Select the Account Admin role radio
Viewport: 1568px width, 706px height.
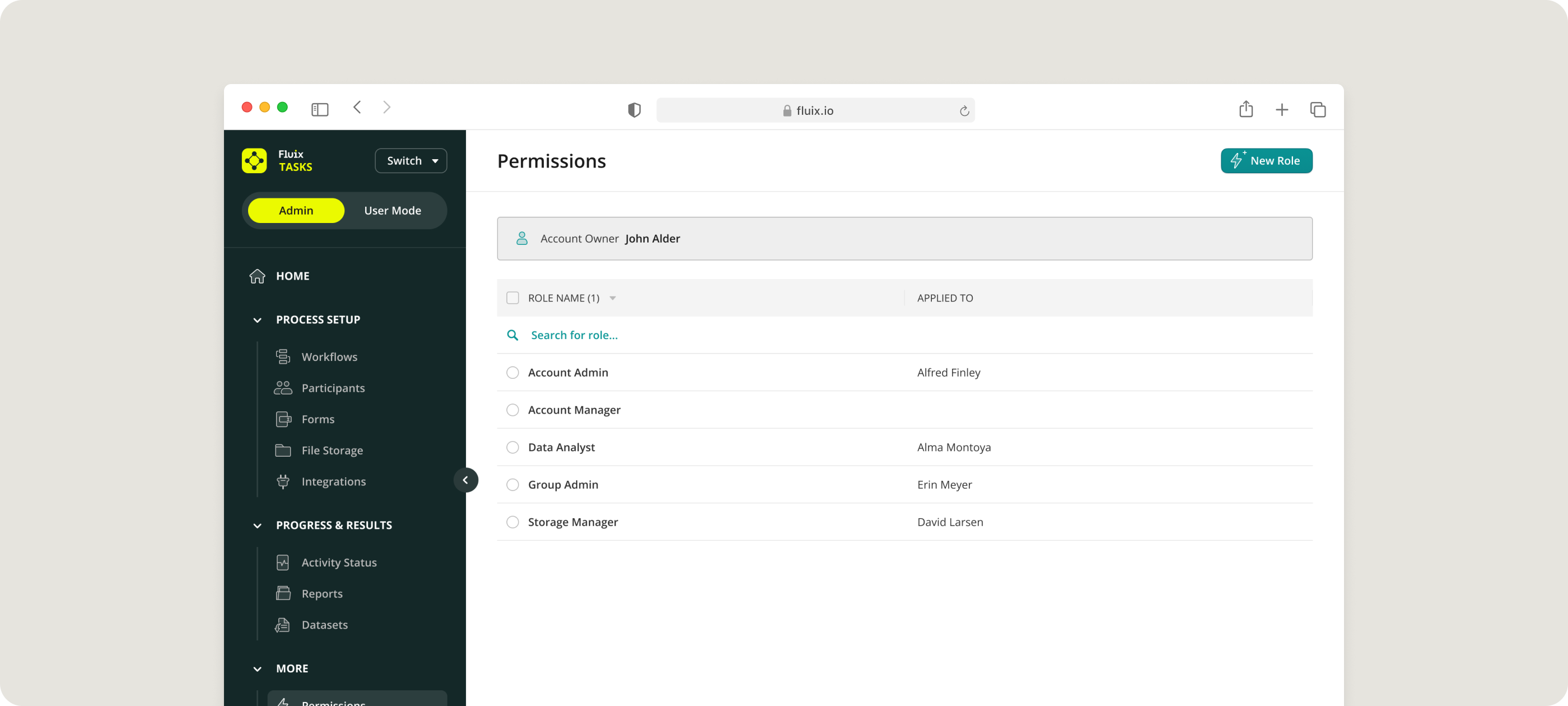click(512, 372)
